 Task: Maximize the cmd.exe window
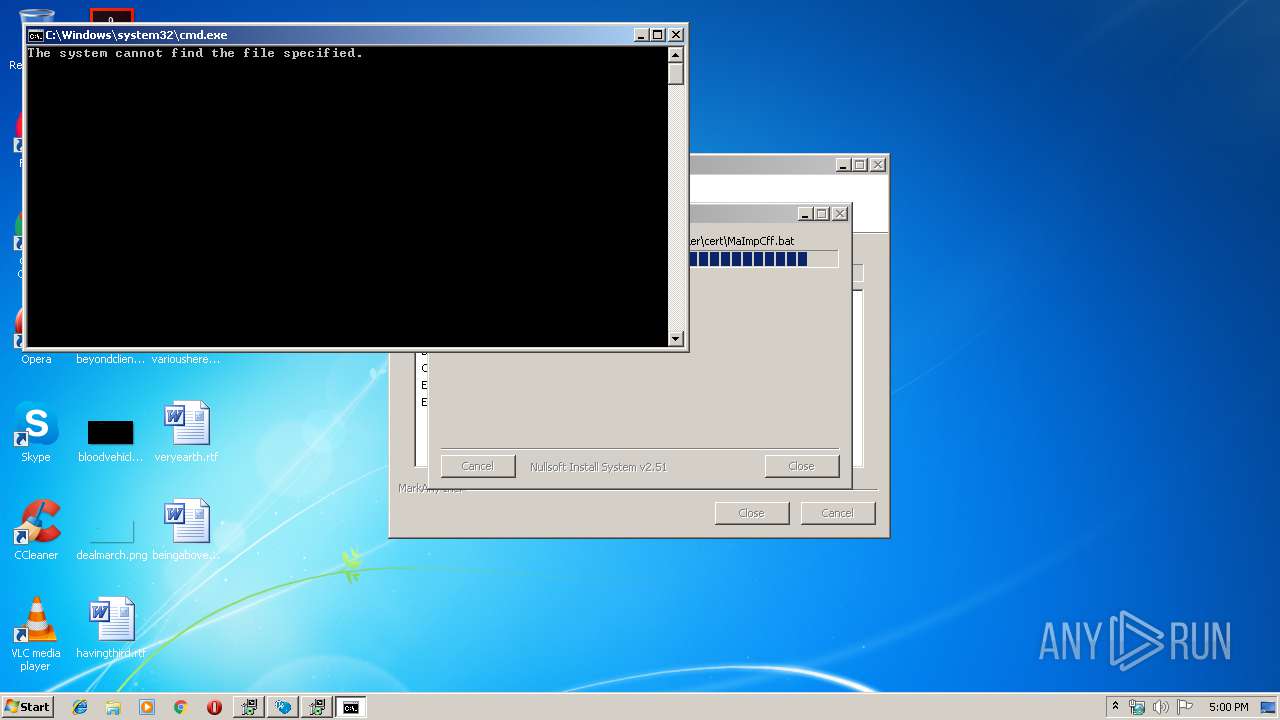tap(658, 35)
